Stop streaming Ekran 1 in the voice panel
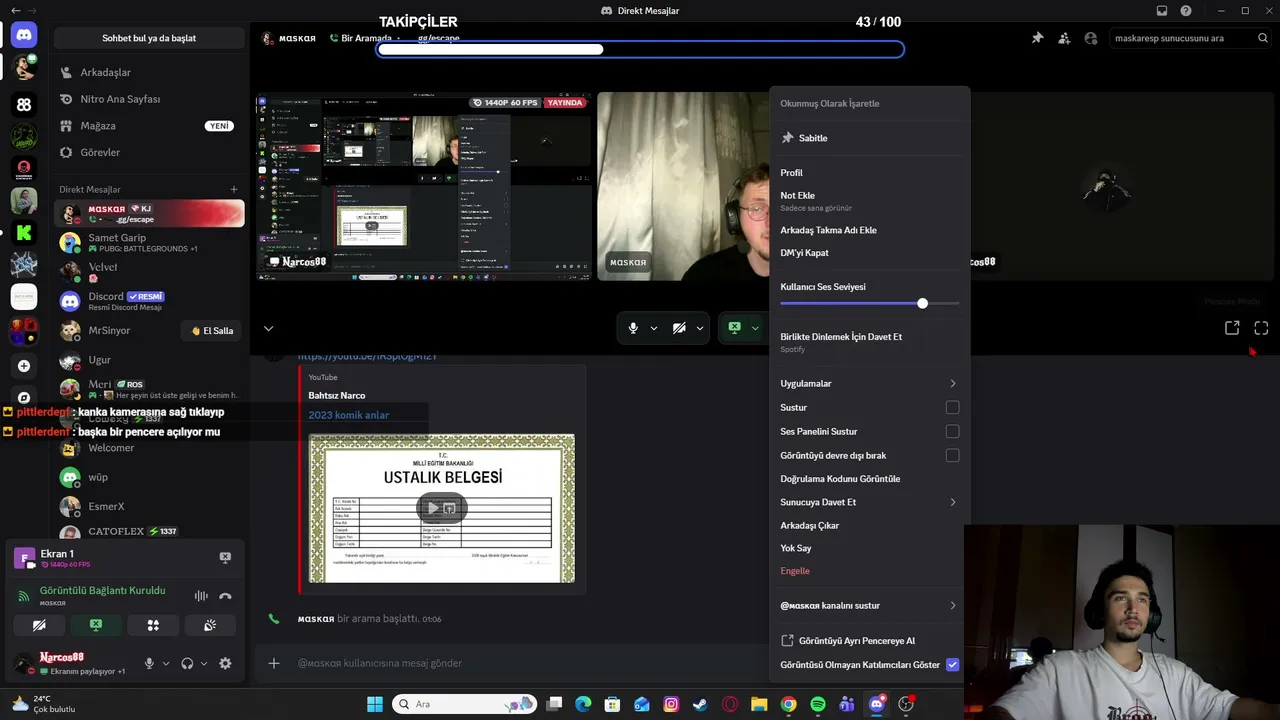 [225, 557]
